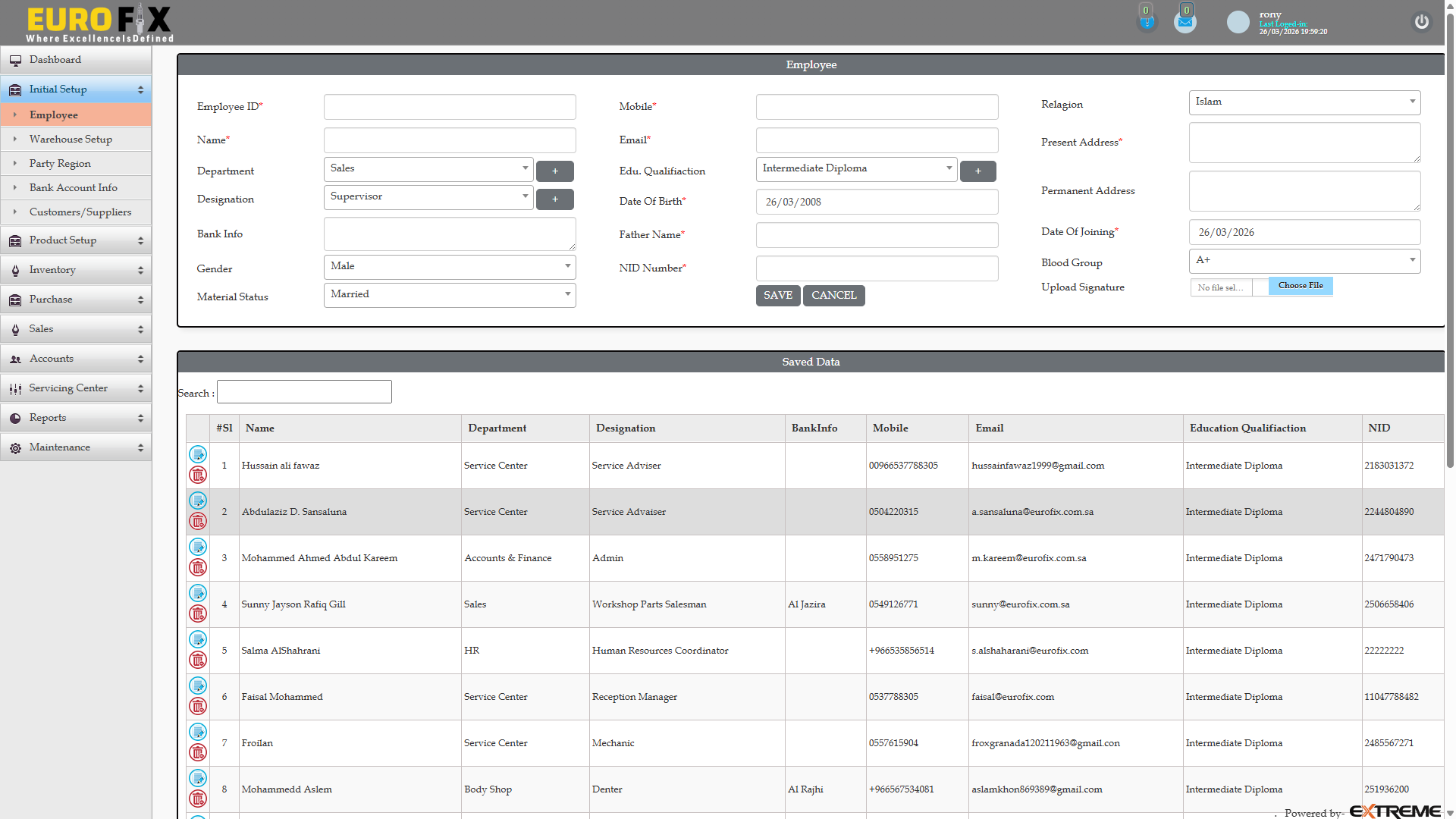Click Choose File to upload a signature
This screenshot has height=819, width=1456.
(1300, 286)
